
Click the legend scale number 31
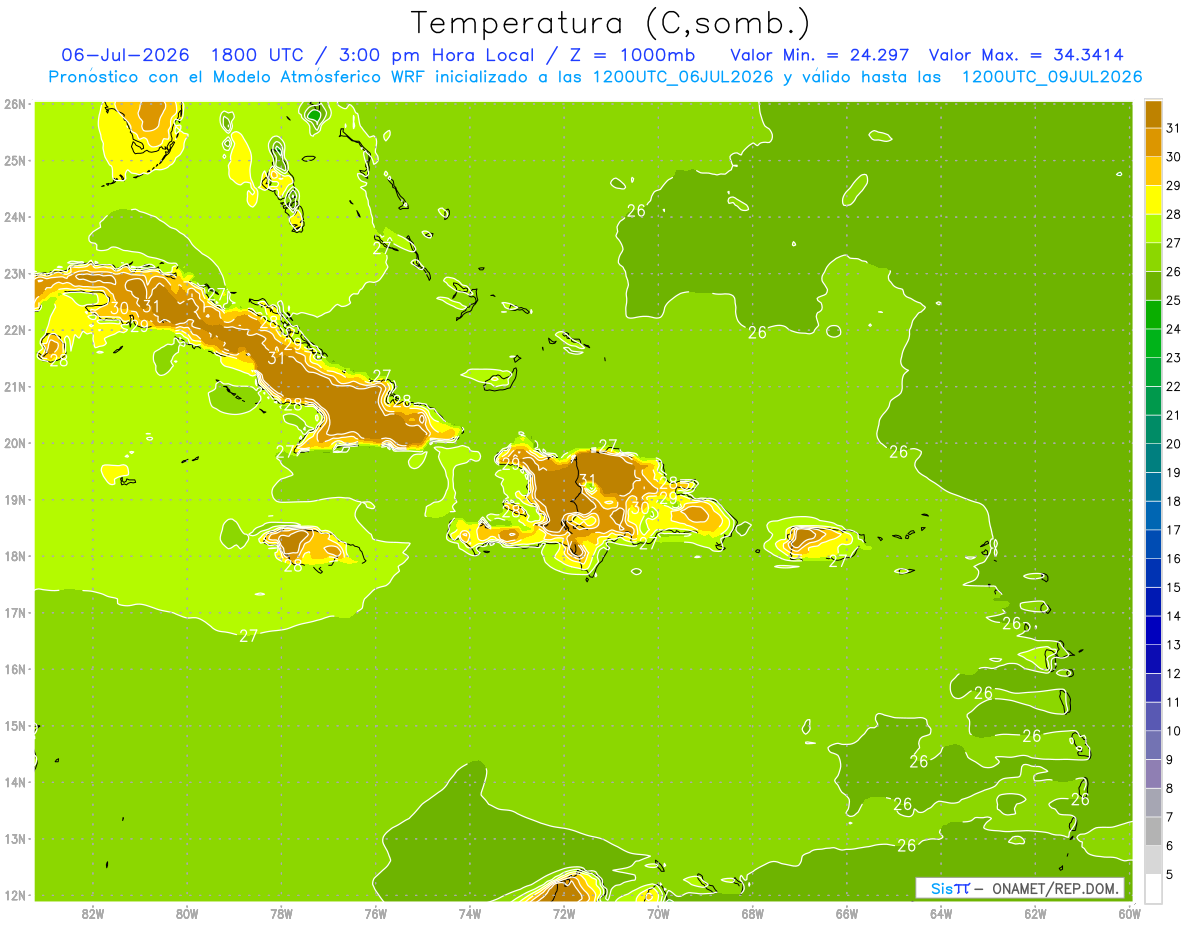[x=1173, y=128]
